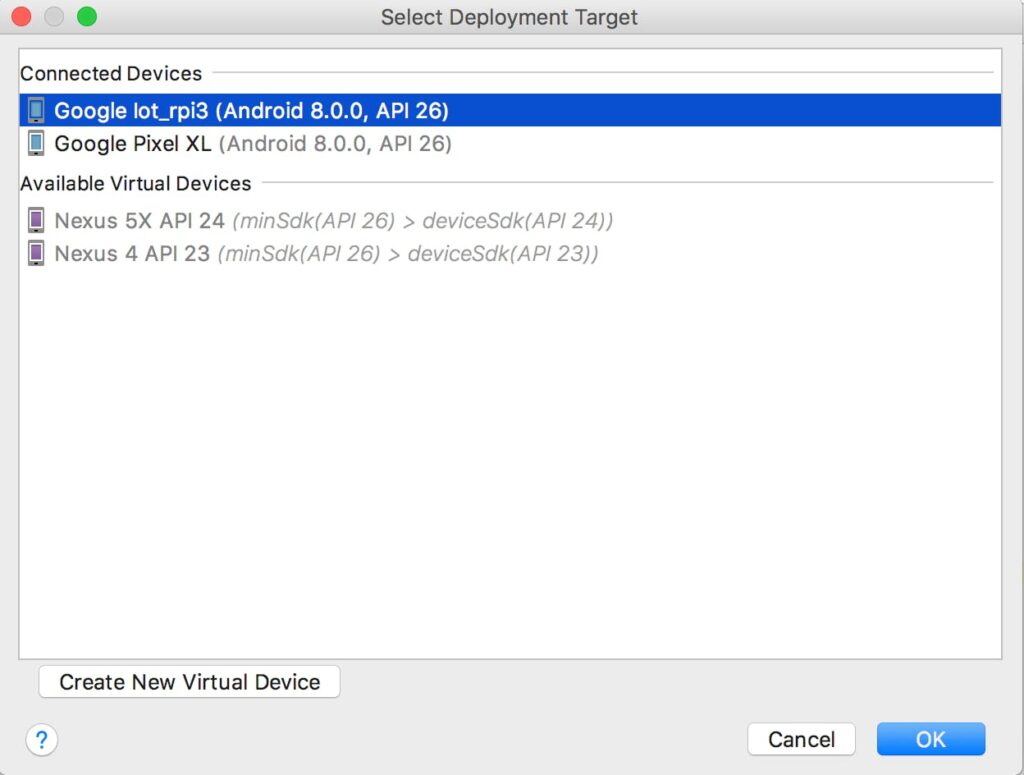Click the empty area of the device list
This screenshot has height=775, width=1024.
(510, 450)
